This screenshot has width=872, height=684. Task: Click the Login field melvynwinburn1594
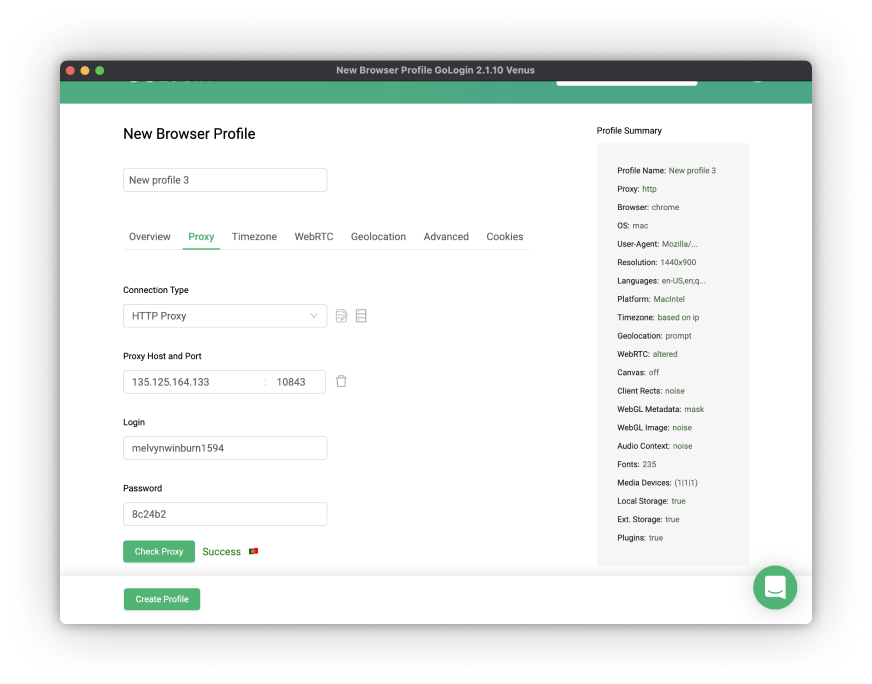[x=225, y=448]
